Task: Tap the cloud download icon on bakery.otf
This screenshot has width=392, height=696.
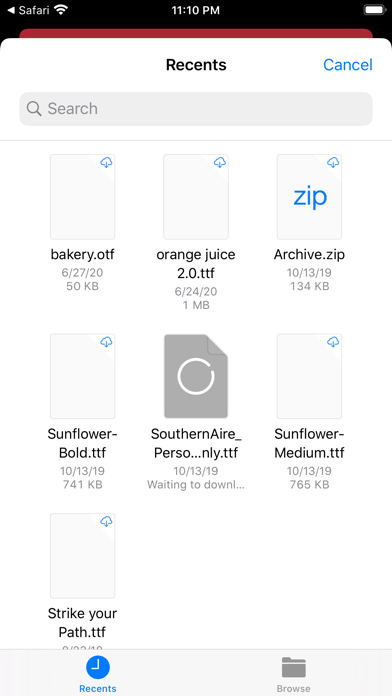Action: click(x=107, y=162)
